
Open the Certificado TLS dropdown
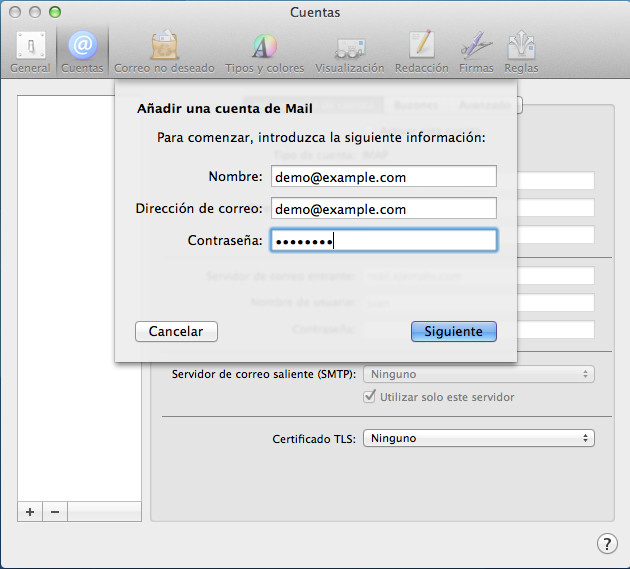478,438
